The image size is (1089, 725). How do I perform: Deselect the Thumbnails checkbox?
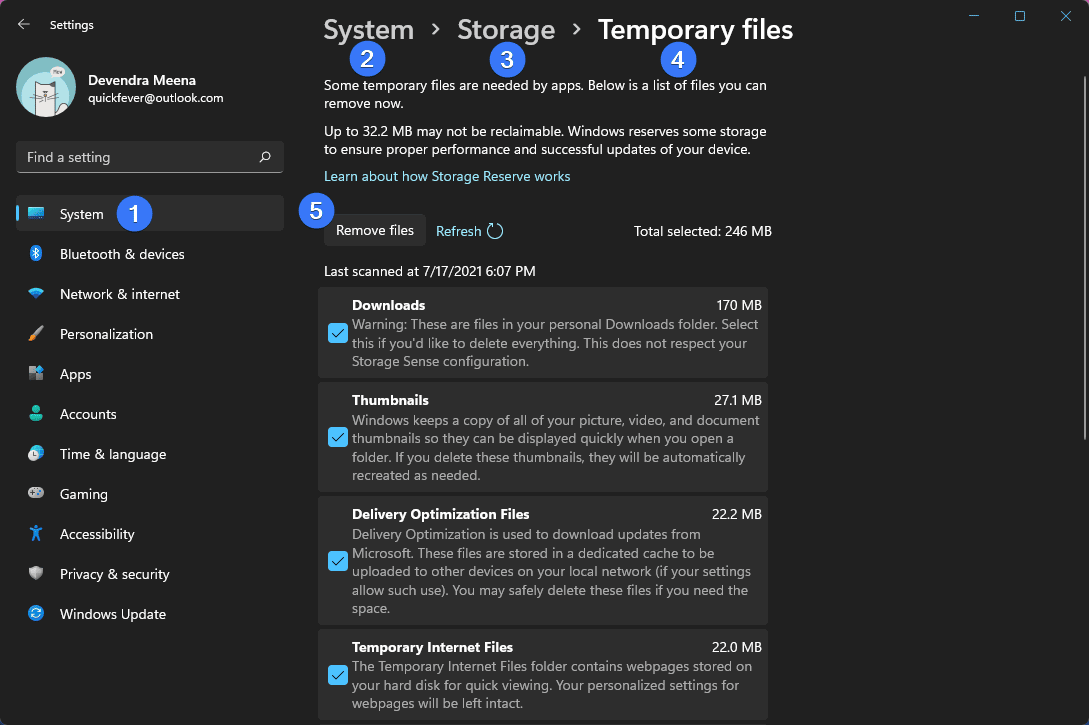(x=337, y=437)
